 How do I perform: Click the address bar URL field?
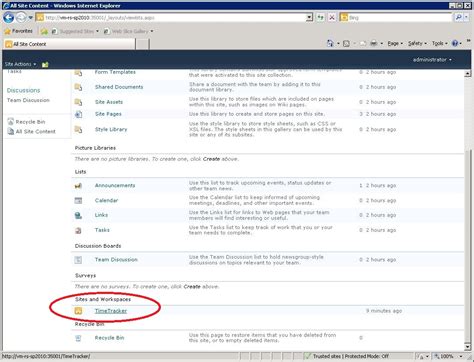tap(171, 17)
